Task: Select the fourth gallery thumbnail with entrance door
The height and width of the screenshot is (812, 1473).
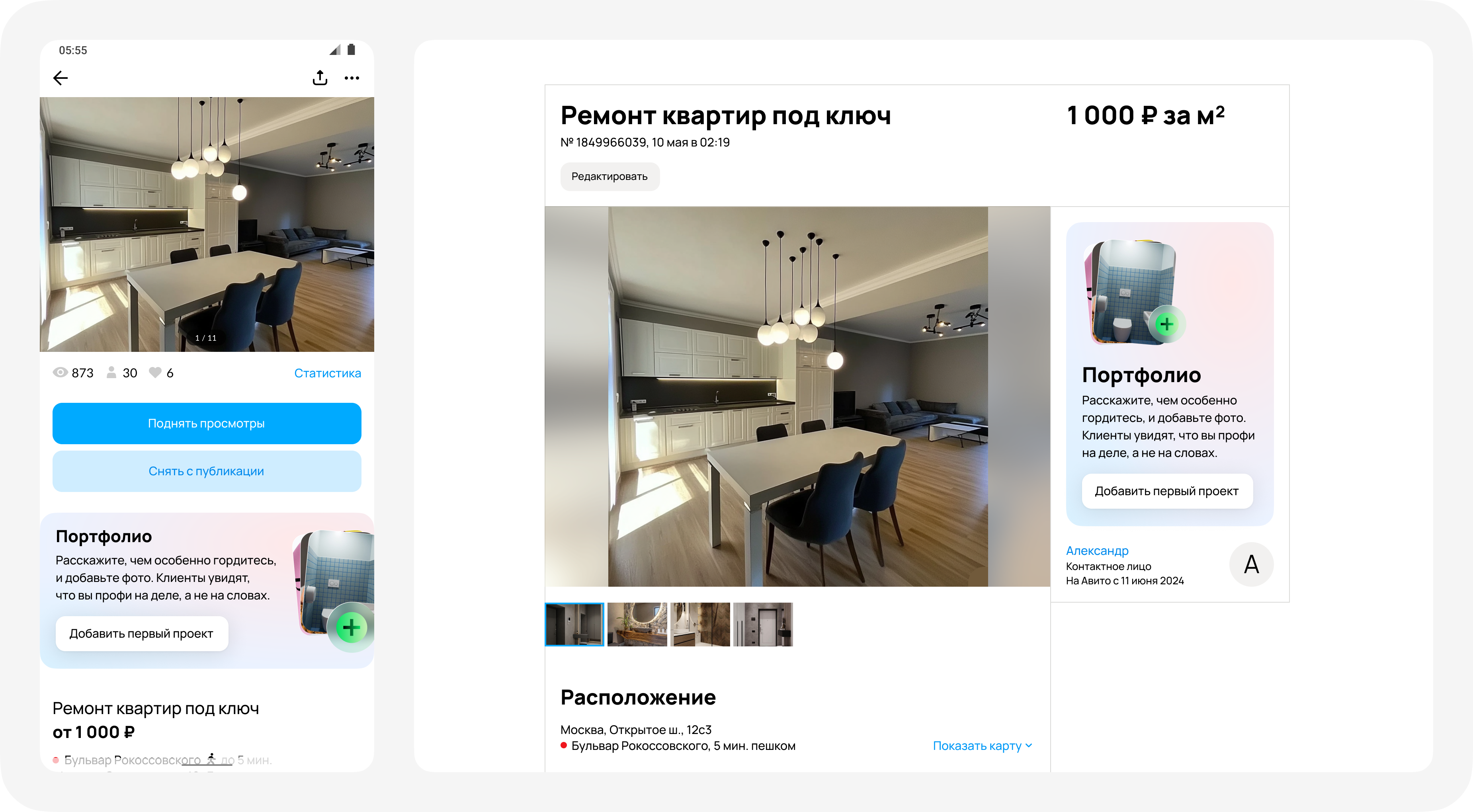Action: [x=763, y=625]
